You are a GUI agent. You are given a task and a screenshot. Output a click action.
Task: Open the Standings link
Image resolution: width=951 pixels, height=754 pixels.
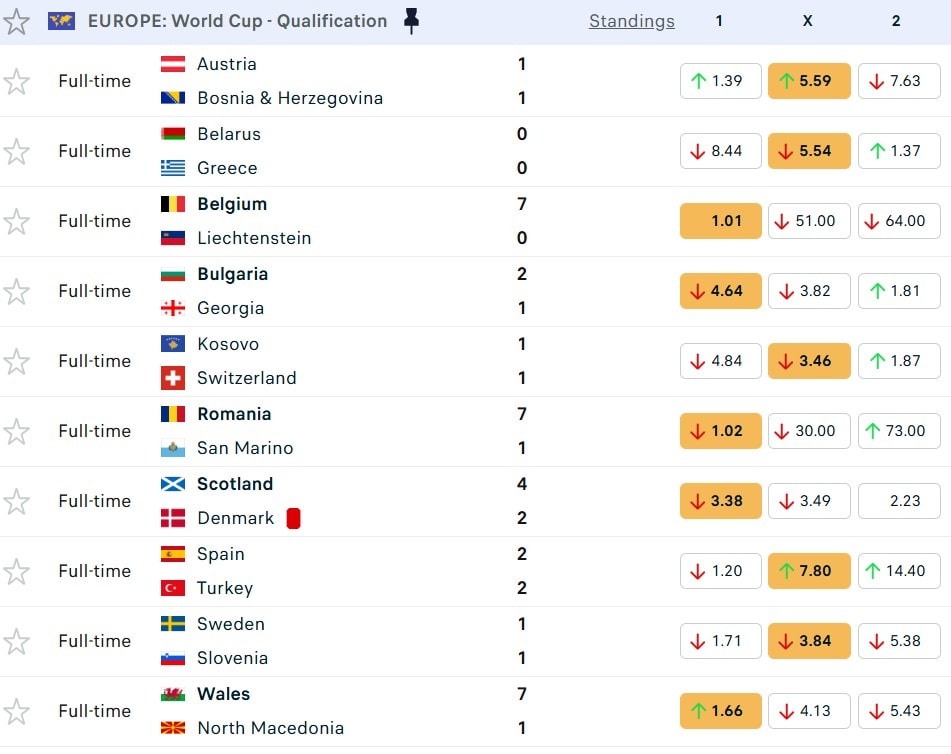coord(631,21)
